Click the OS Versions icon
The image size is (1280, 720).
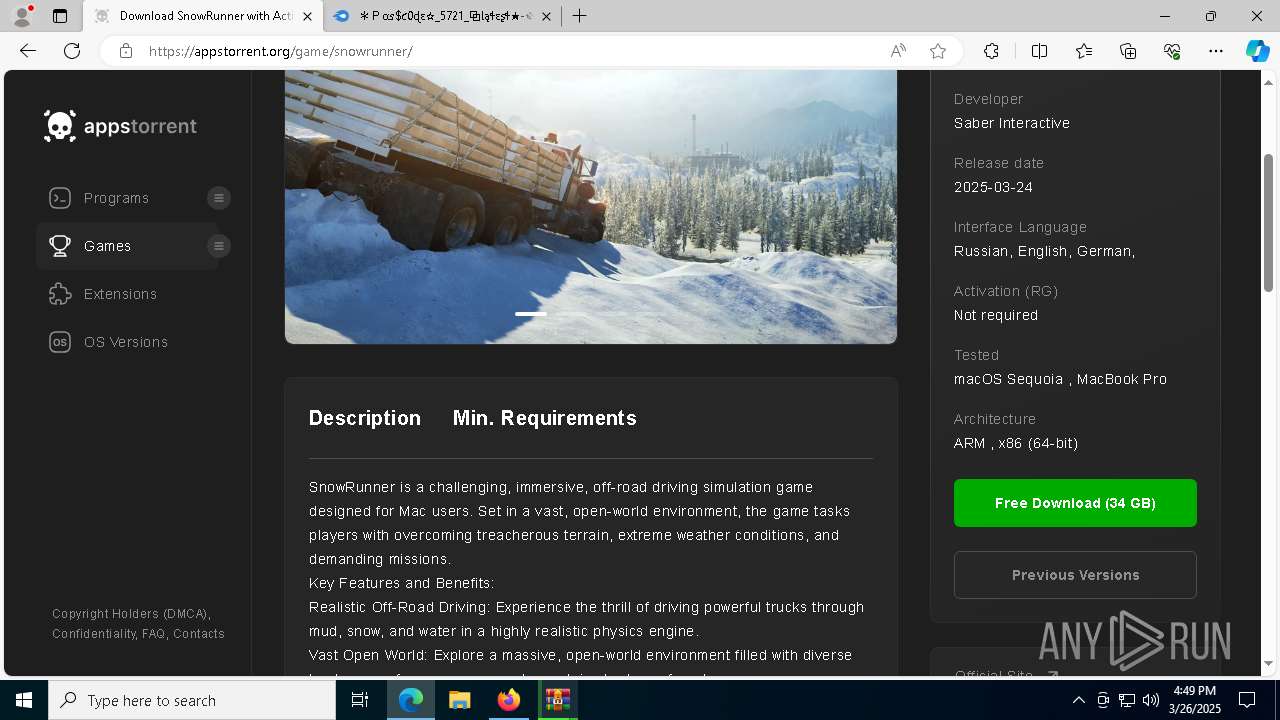click(x=60, y=342)
